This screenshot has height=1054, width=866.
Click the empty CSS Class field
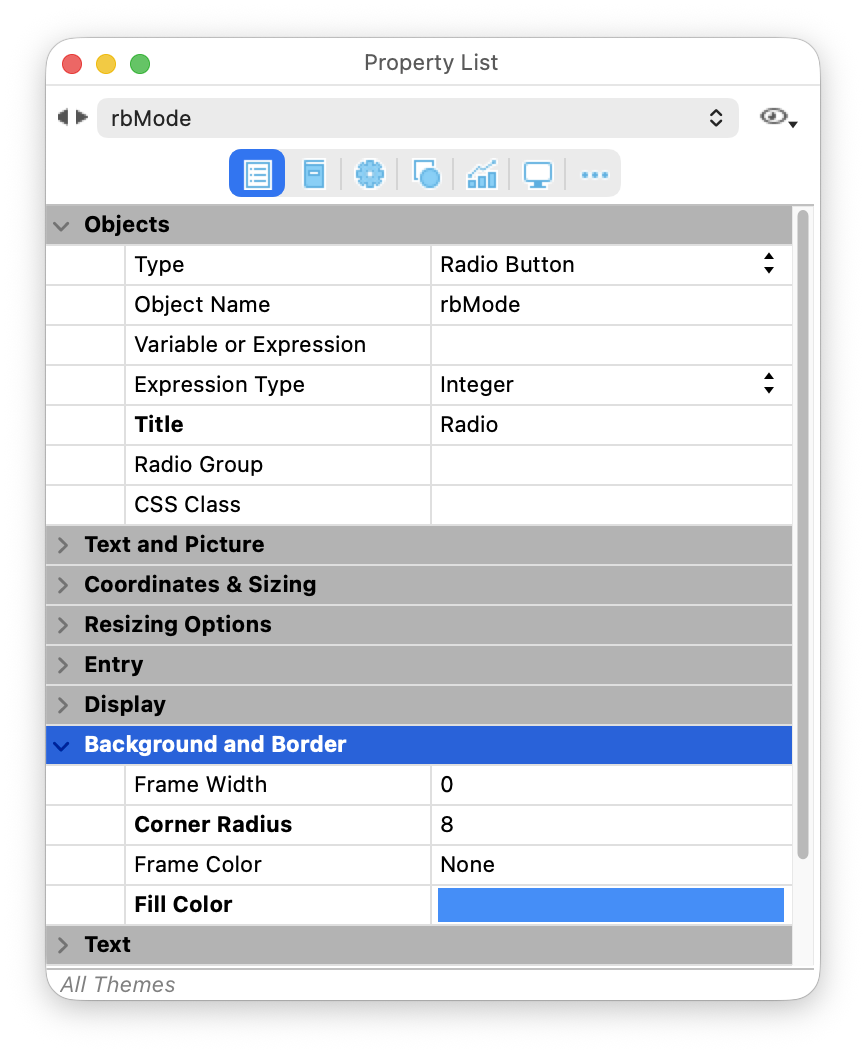pyautogui.click(x=611, y=505)
